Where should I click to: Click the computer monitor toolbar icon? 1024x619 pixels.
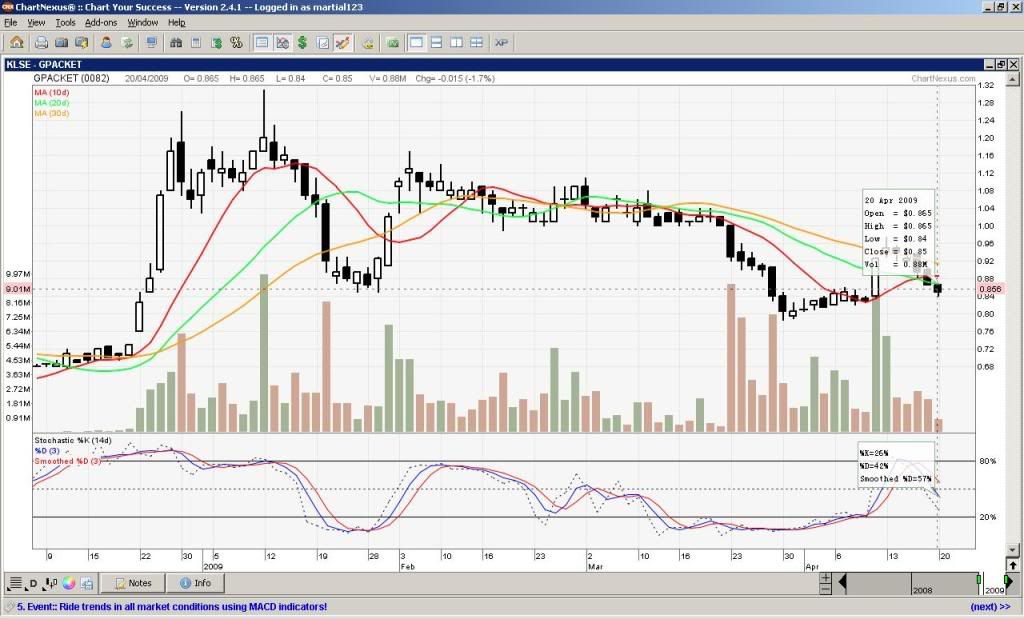pyautogui.click(x=152, y=42)
